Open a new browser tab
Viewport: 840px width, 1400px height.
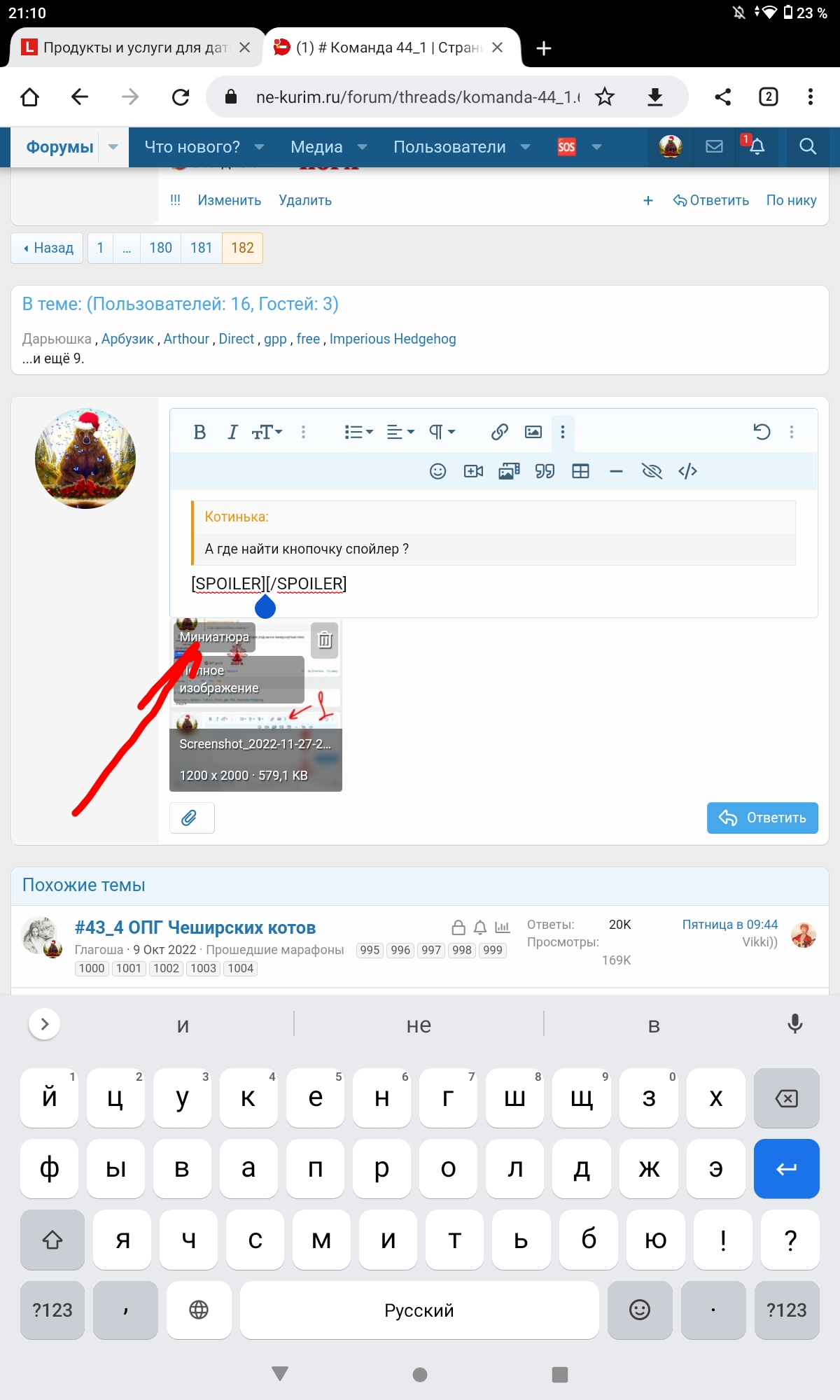point(544,48)
